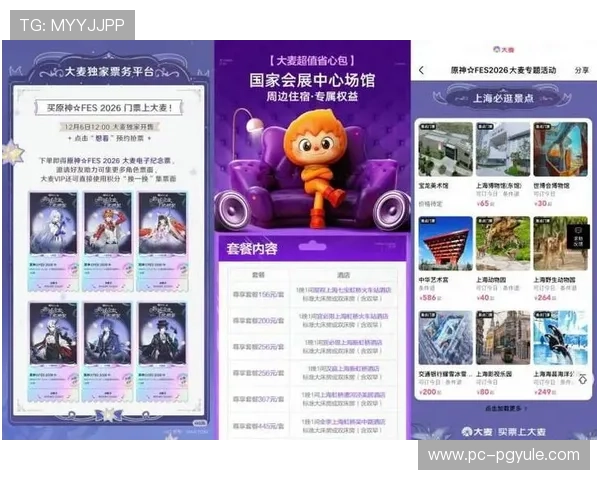The height and width of the screenshot is (480, 600).
Task: Tap the ¥200 price under 交通银行耀雪冰雪
Action: click(x=430, y=392)
